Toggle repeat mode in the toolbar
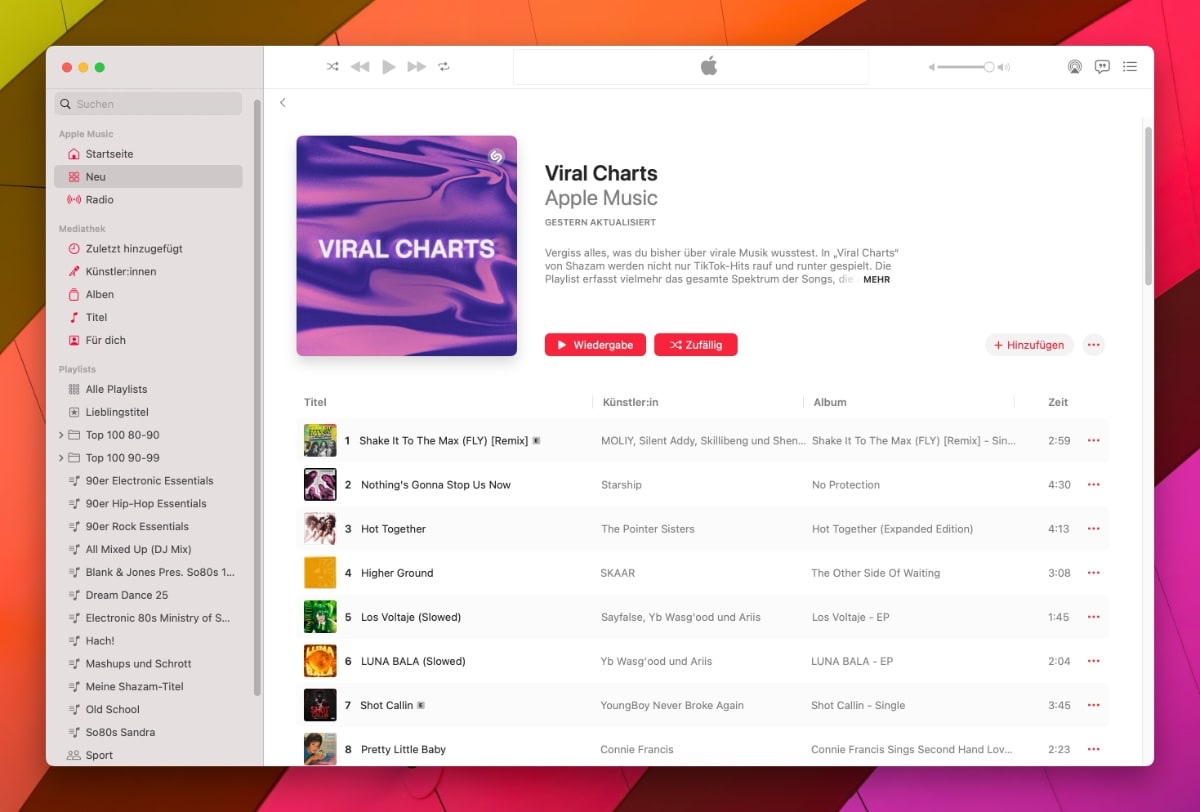Viewport: 1200px width, 812px height. [x=444, y=67]
